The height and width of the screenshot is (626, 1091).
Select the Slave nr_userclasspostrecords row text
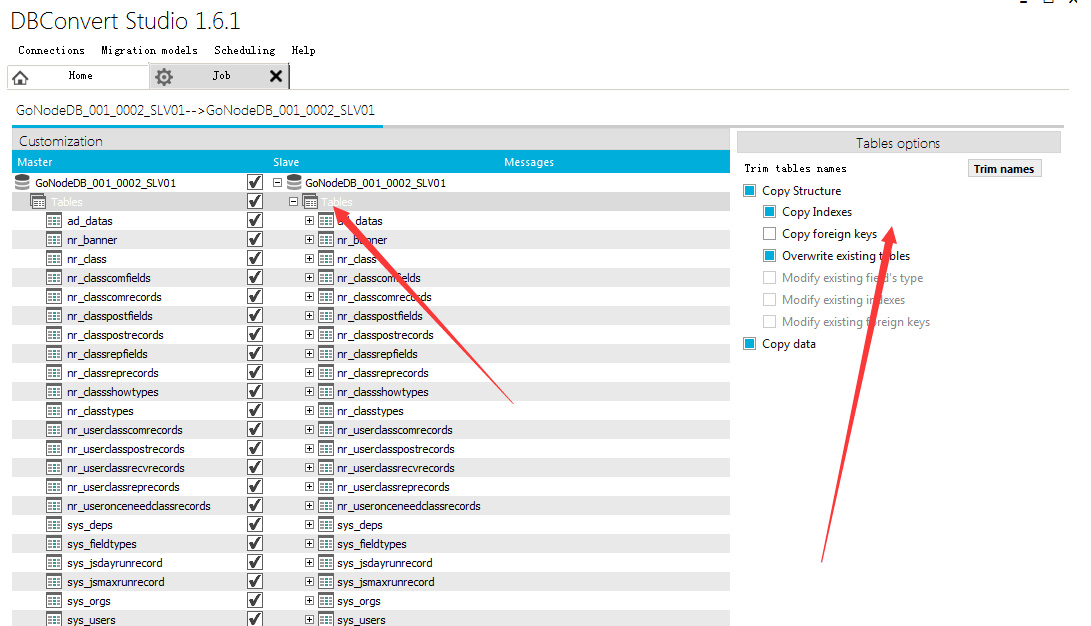click(396, 449)
